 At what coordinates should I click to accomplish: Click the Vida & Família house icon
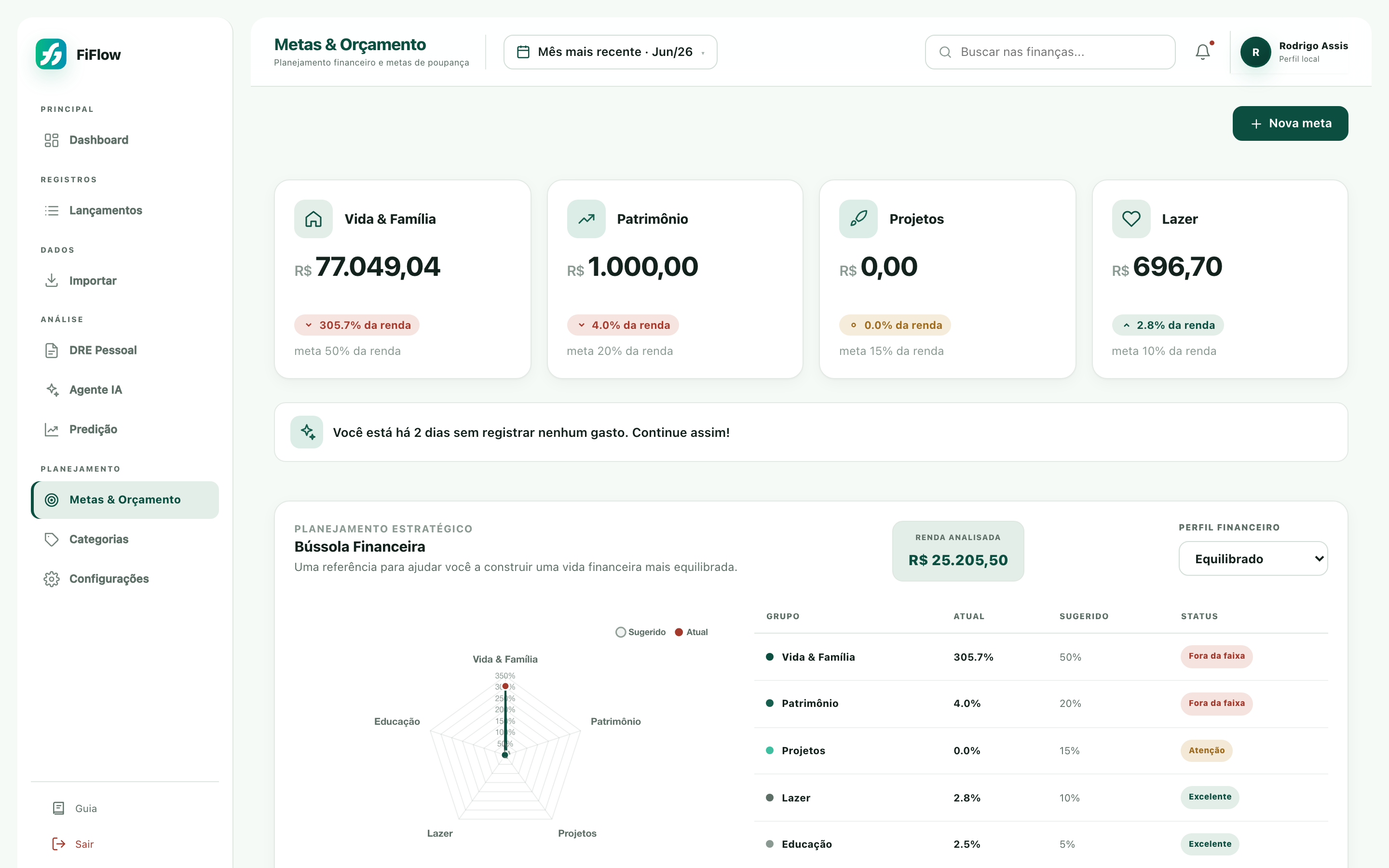click(x=313, y=219)
